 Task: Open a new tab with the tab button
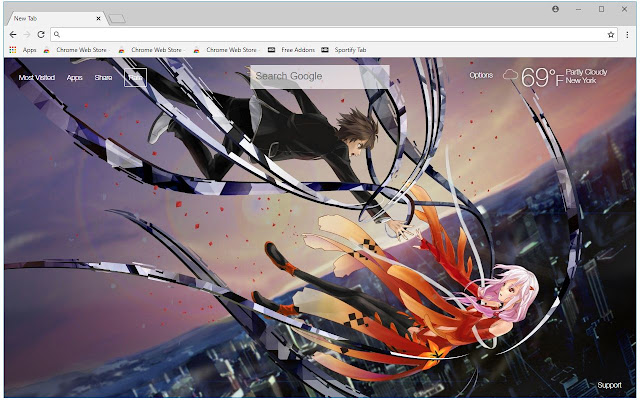pos(117,18)
